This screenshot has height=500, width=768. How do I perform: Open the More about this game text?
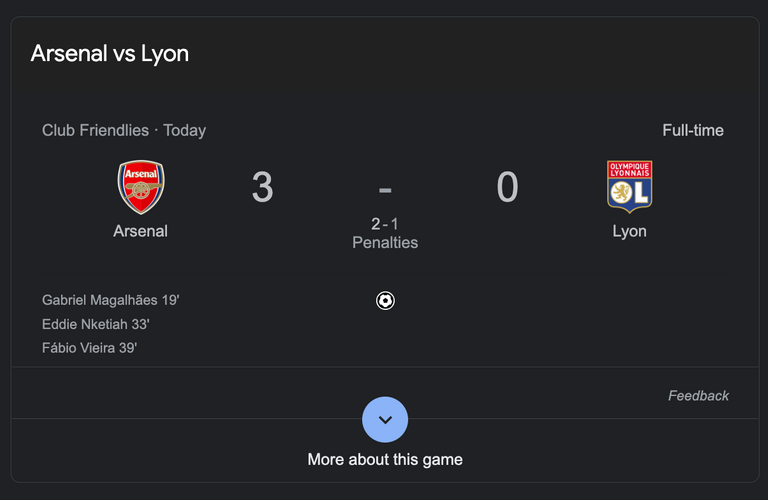[385, 459]
